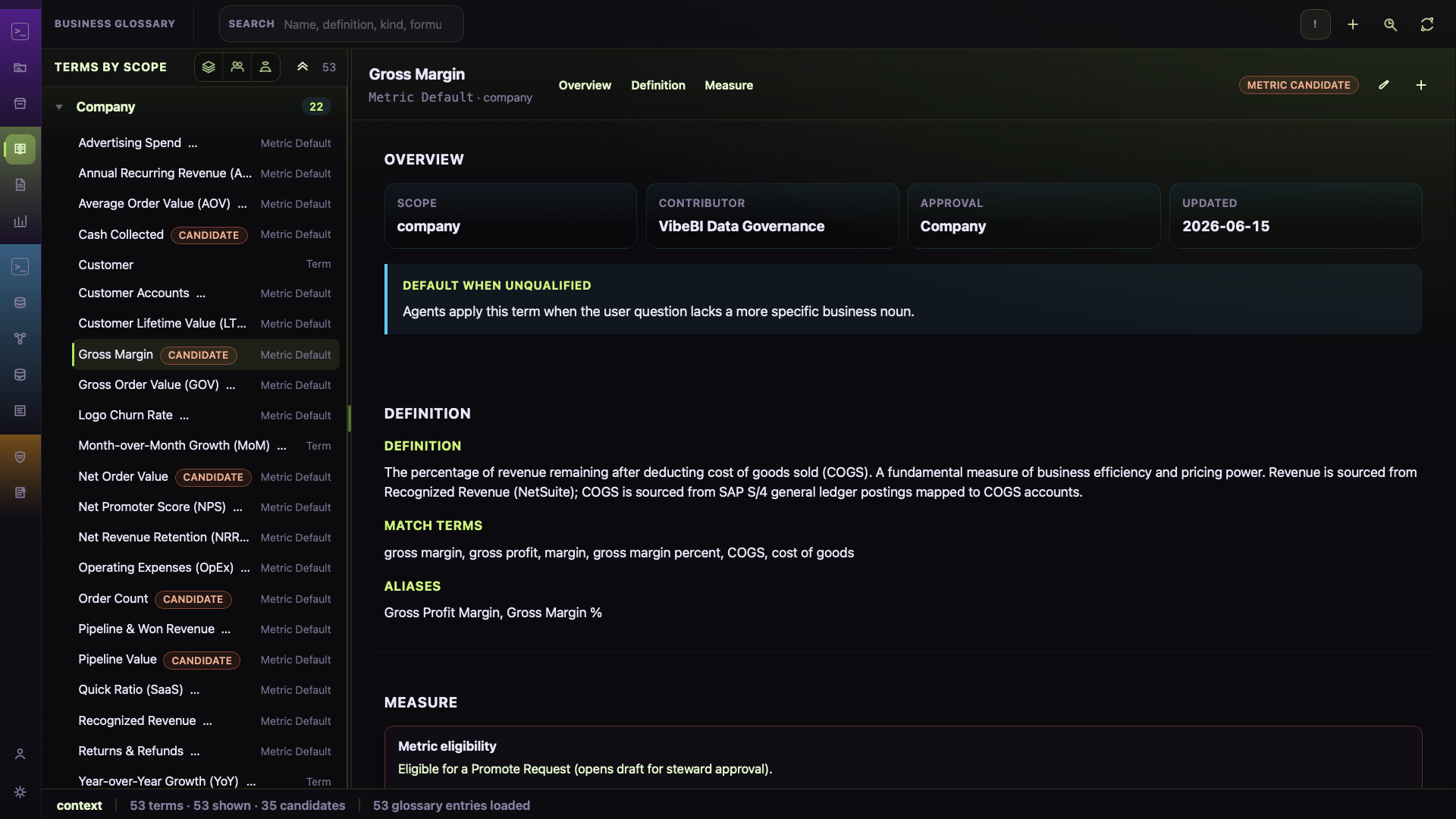Open the user profile icon at the sidebar bottom
Screen dimensions: 1456x819
[x=20, y=754]
